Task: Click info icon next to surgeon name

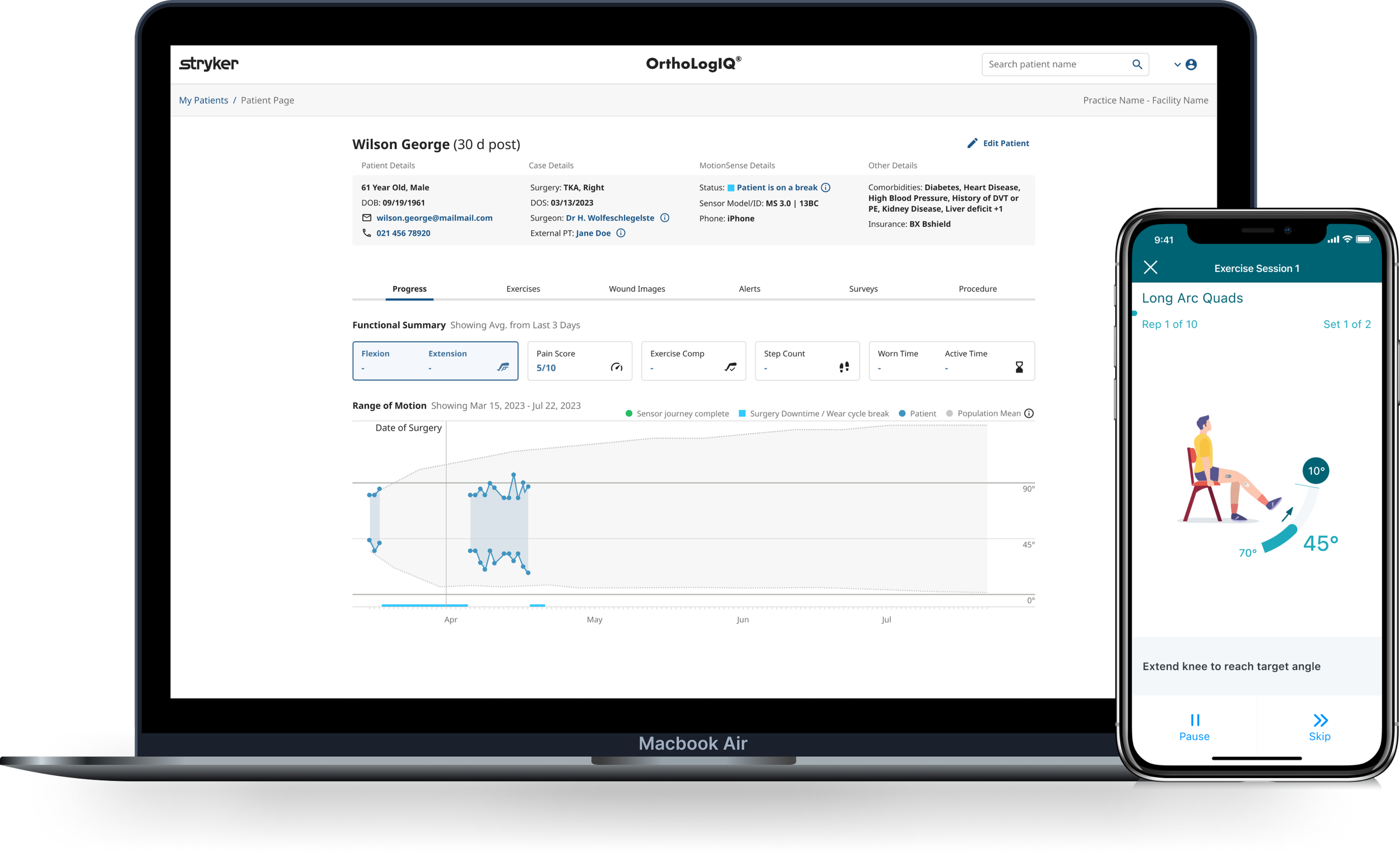Action: pyautogui.click(x=665, y=218)
